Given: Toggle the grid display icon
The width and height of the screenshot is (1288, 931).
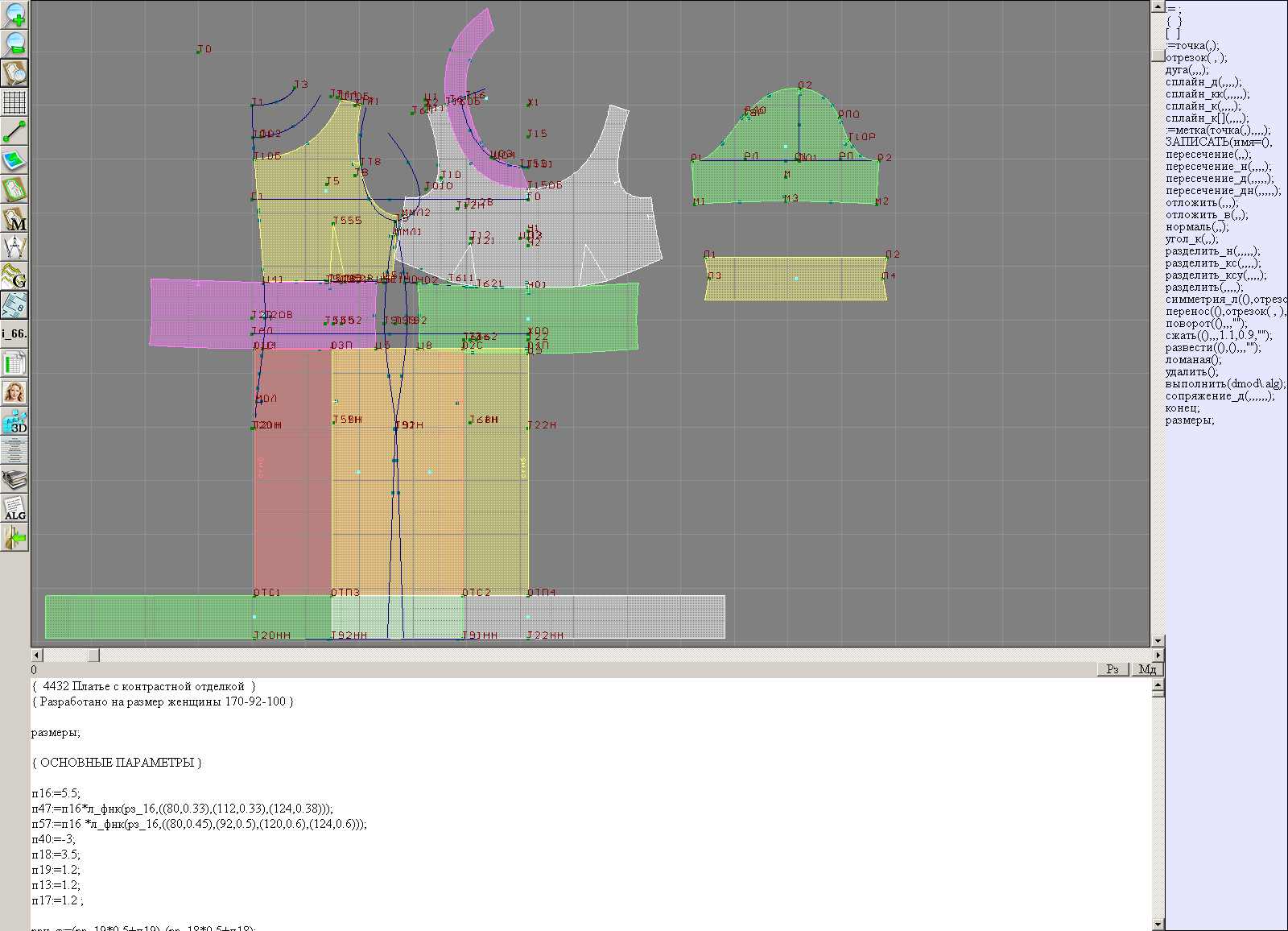Looking at the screenshot, I should point(14,102).
